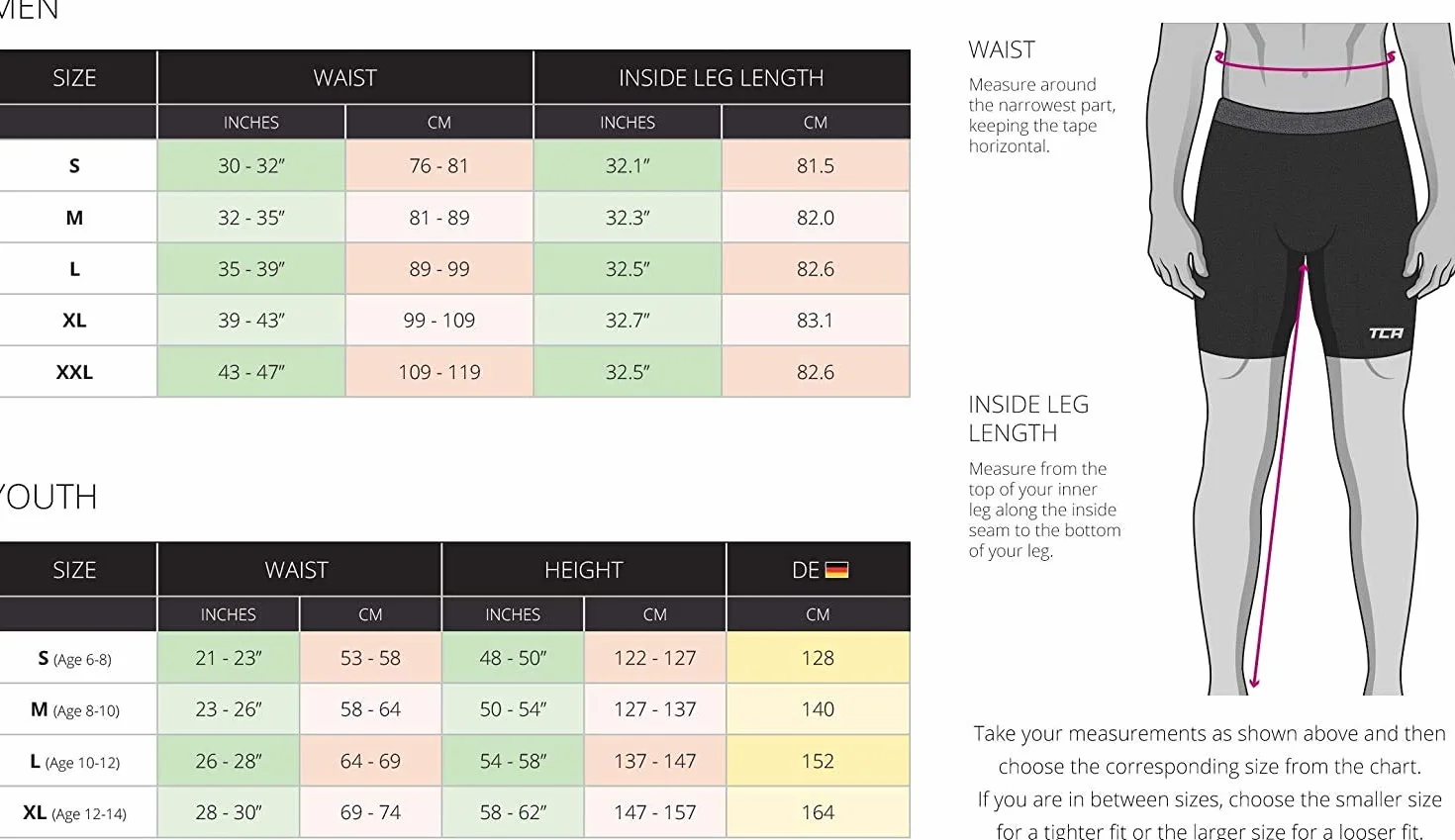
Task: Click the DE column header
Action: (819, 570)
